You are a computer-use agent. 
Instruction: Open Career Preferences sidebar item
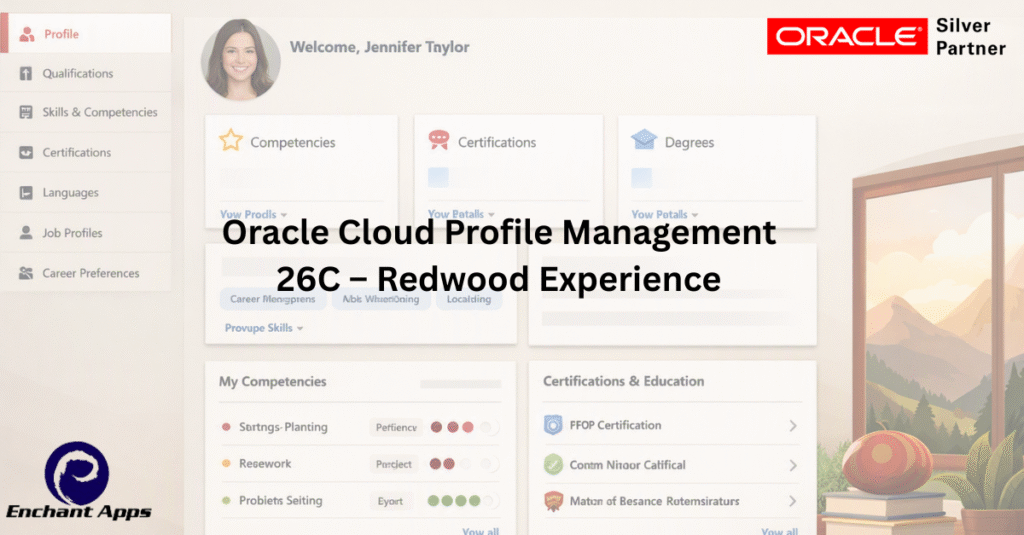point(86,273)
